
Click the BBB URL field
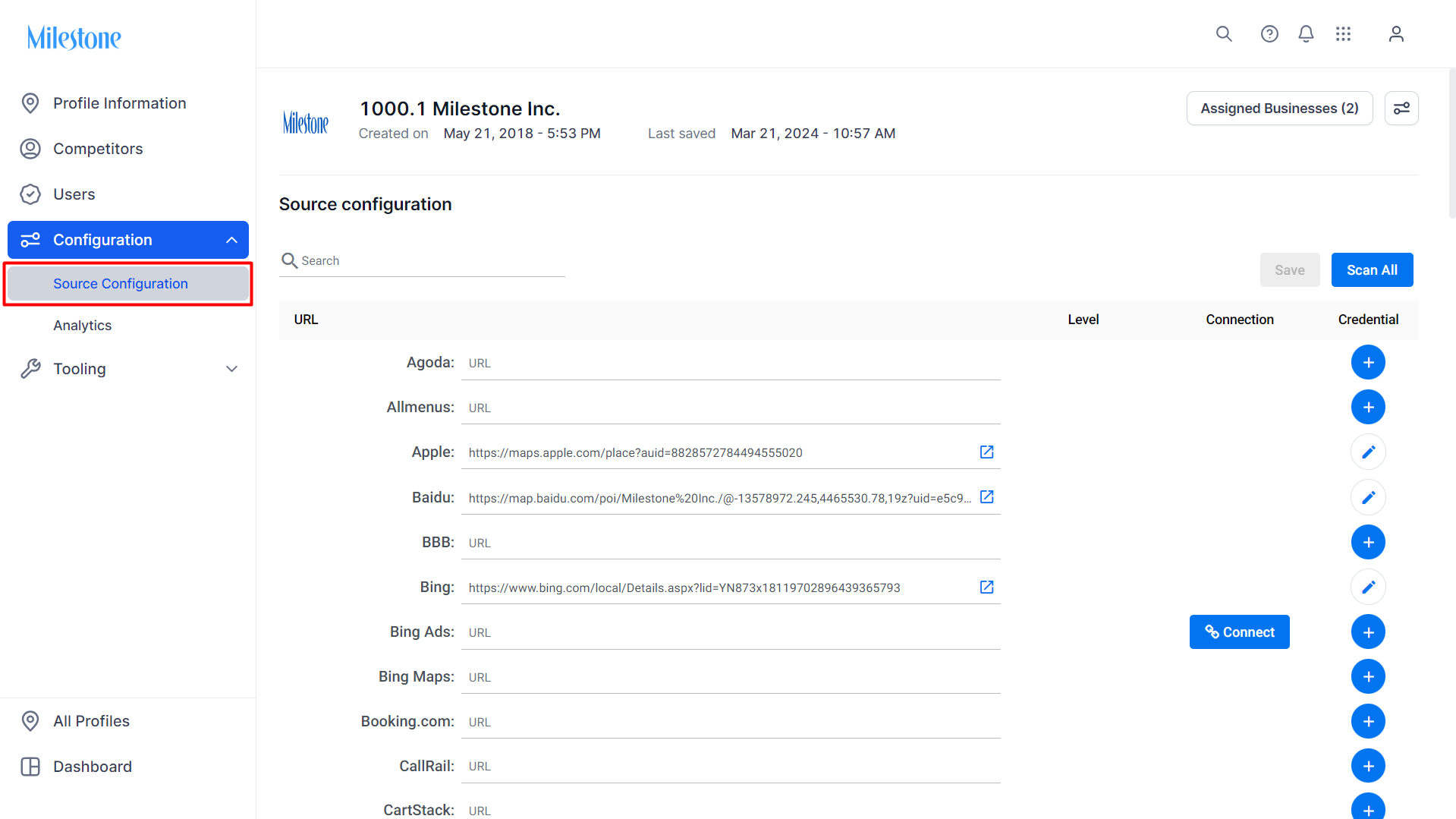(731, 543)
